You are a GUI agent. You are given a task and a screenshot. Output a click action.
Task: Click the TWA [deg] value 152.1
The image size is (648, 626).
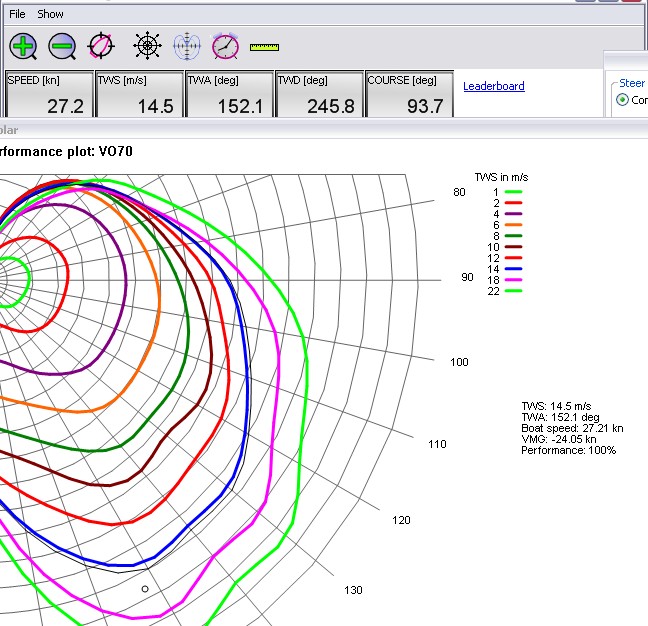pyautogui.click(x=240, y=106)
